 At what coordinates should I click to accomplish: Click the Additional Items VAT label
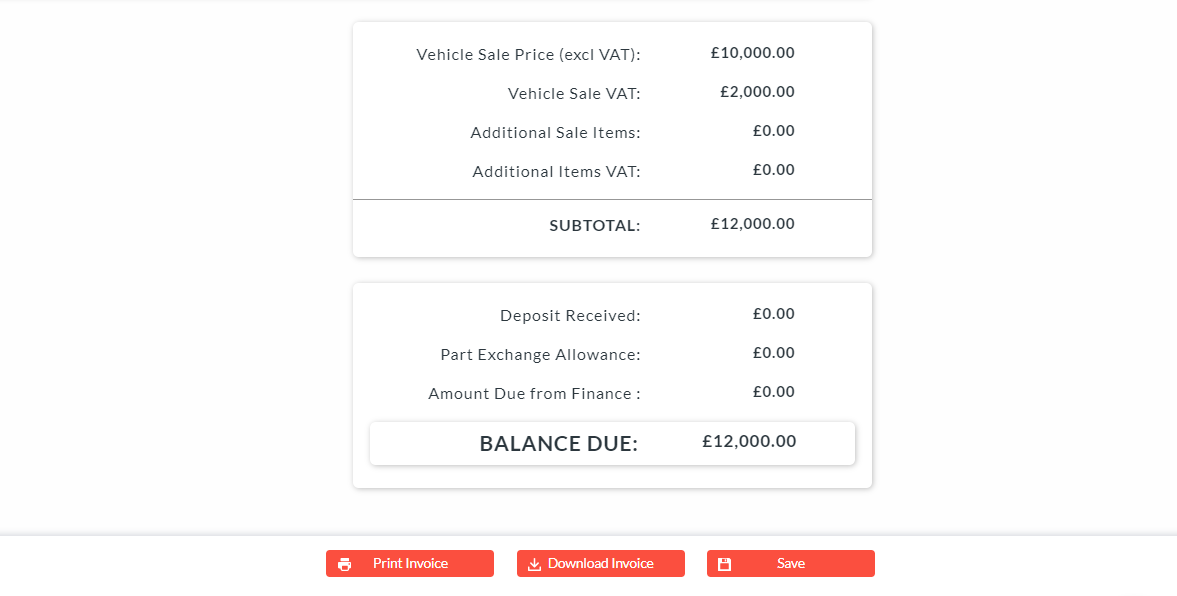(x=556, y=172)
